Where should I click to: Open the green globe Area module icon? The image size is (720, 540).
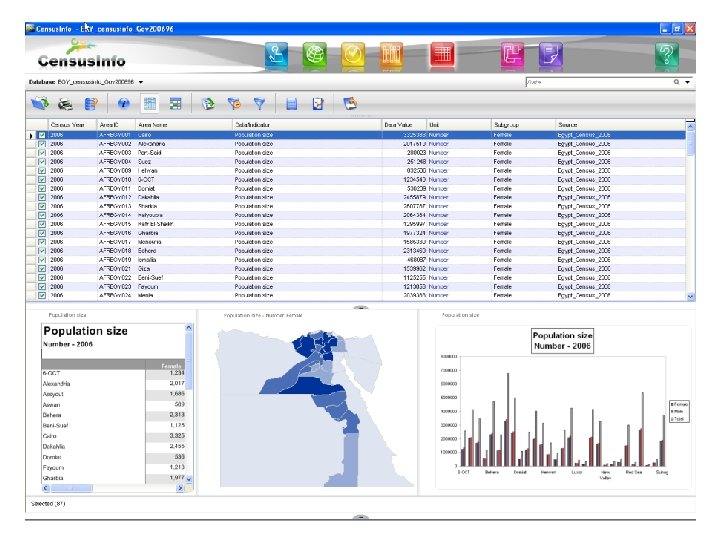[315, 55]
